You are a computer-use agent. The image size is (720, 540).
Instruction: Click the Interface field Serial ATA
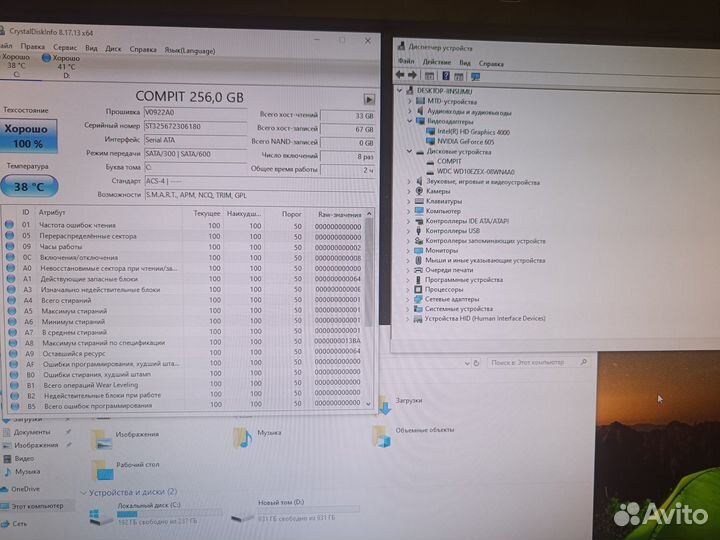(195, 141)
